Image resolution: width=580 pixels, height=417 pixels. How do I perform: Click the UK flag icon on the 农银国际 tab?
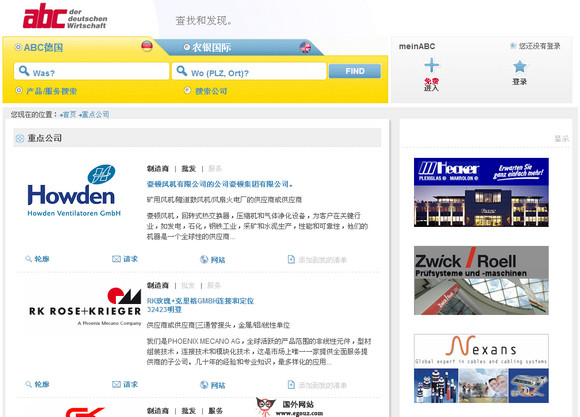305,47
